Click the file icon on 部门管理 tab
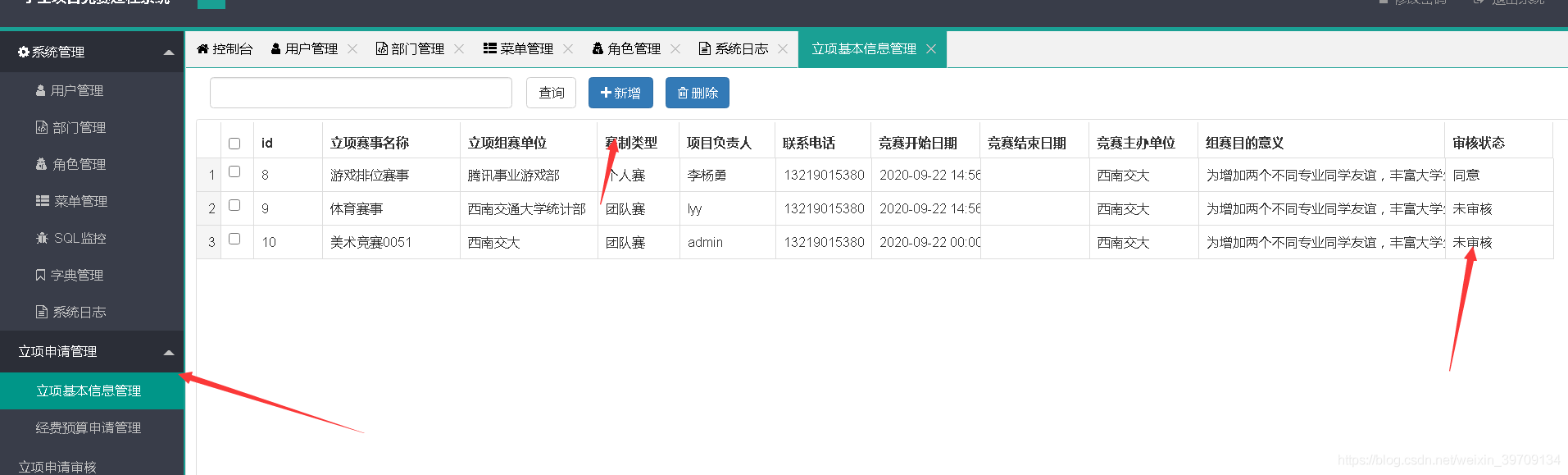The height and width of the screenshot is (475, 1568). pyautogui.click(x=382, y=48)
